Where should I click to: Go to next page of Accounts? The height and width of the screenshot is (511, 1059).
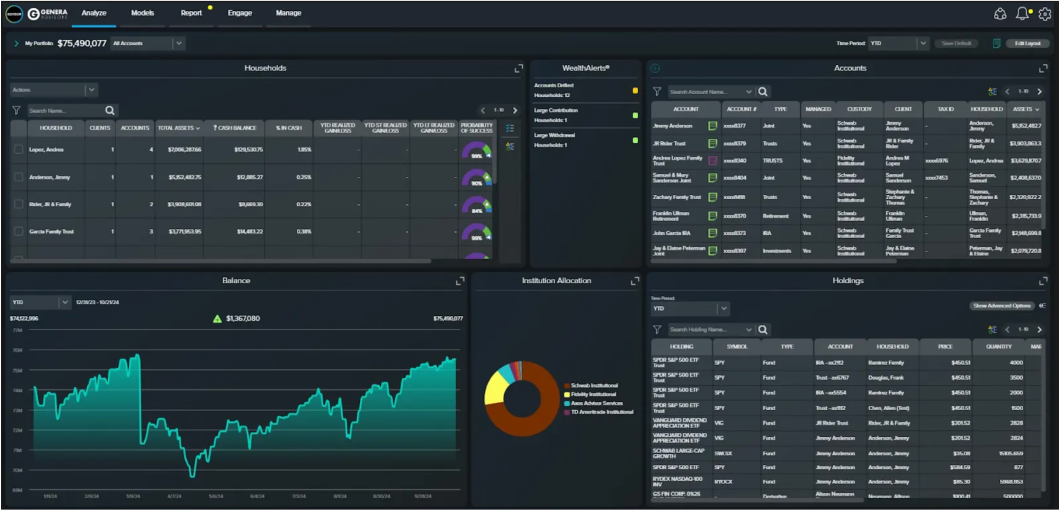point(1039,91)
